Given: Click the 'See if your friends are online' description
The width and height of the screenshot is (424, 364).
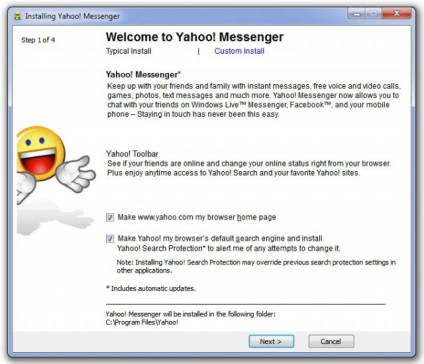Looking at the screenshot, I should click(249, 168).
